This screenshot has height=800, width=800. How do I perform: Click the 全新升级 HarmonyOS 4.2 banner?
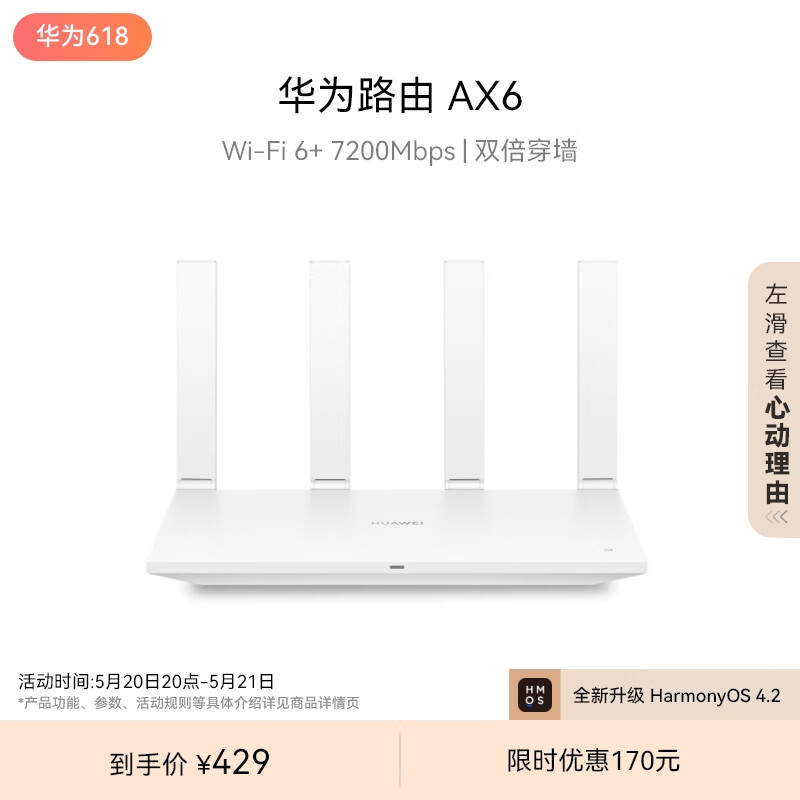click(655, 695)
